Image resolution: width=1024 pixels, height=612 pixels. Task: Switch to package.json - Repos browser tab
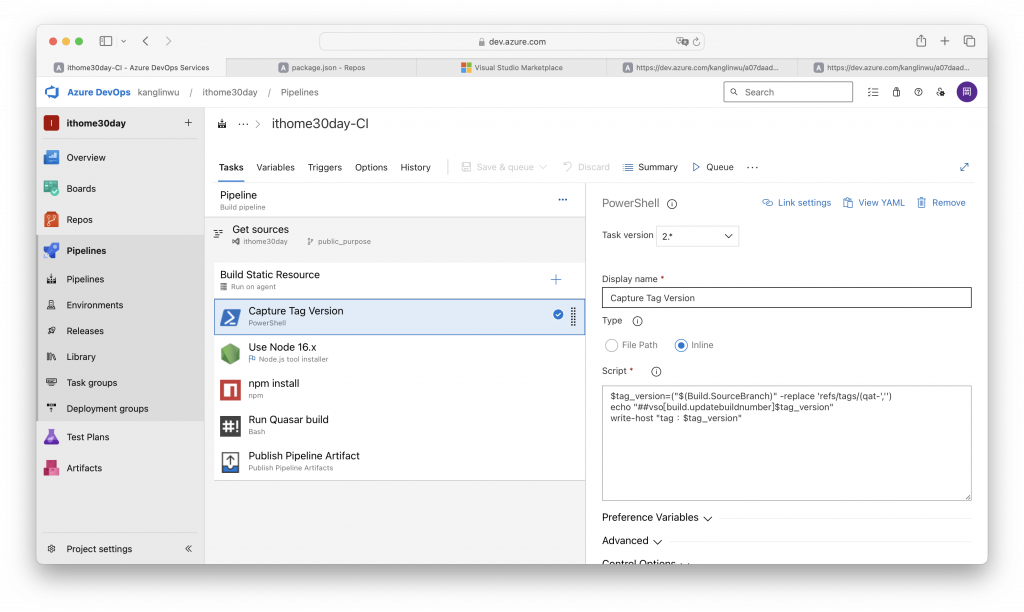pyautogui.click(x=321, y=67)
